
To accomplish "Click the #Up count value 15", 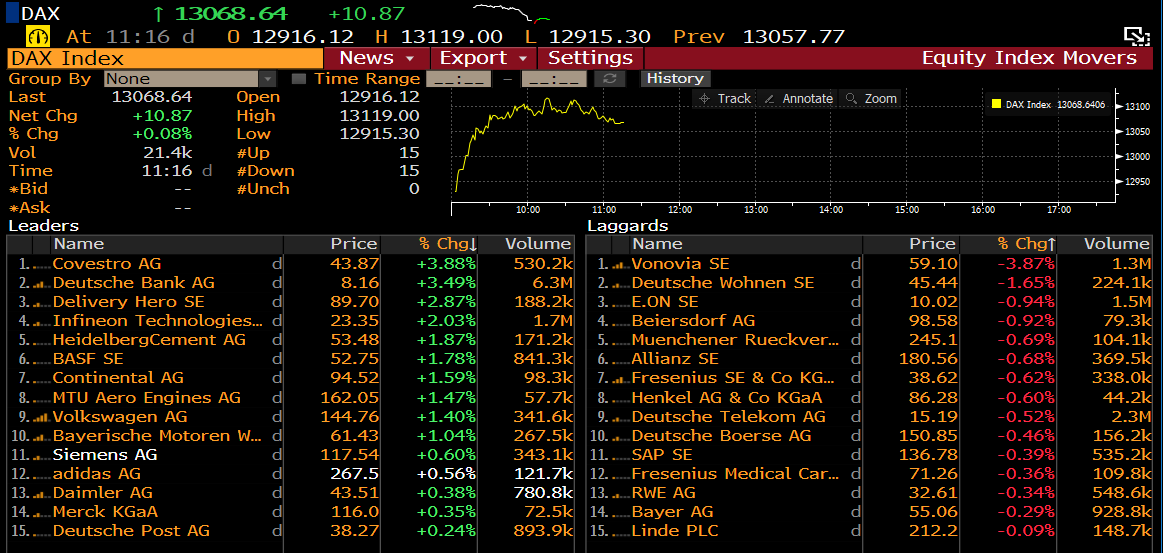I will pyautogui.click(x=409, y=153).
